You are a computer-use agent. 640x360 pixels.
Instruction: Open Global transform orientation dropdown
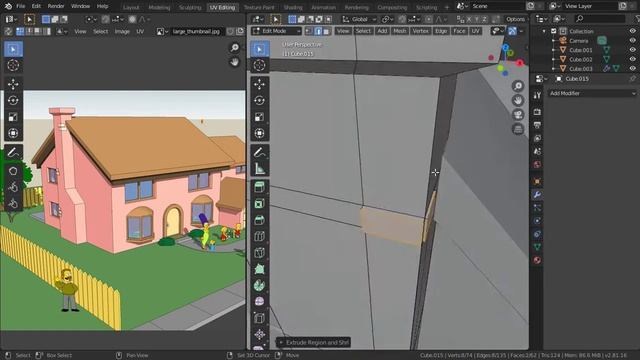tap(359, 19)
